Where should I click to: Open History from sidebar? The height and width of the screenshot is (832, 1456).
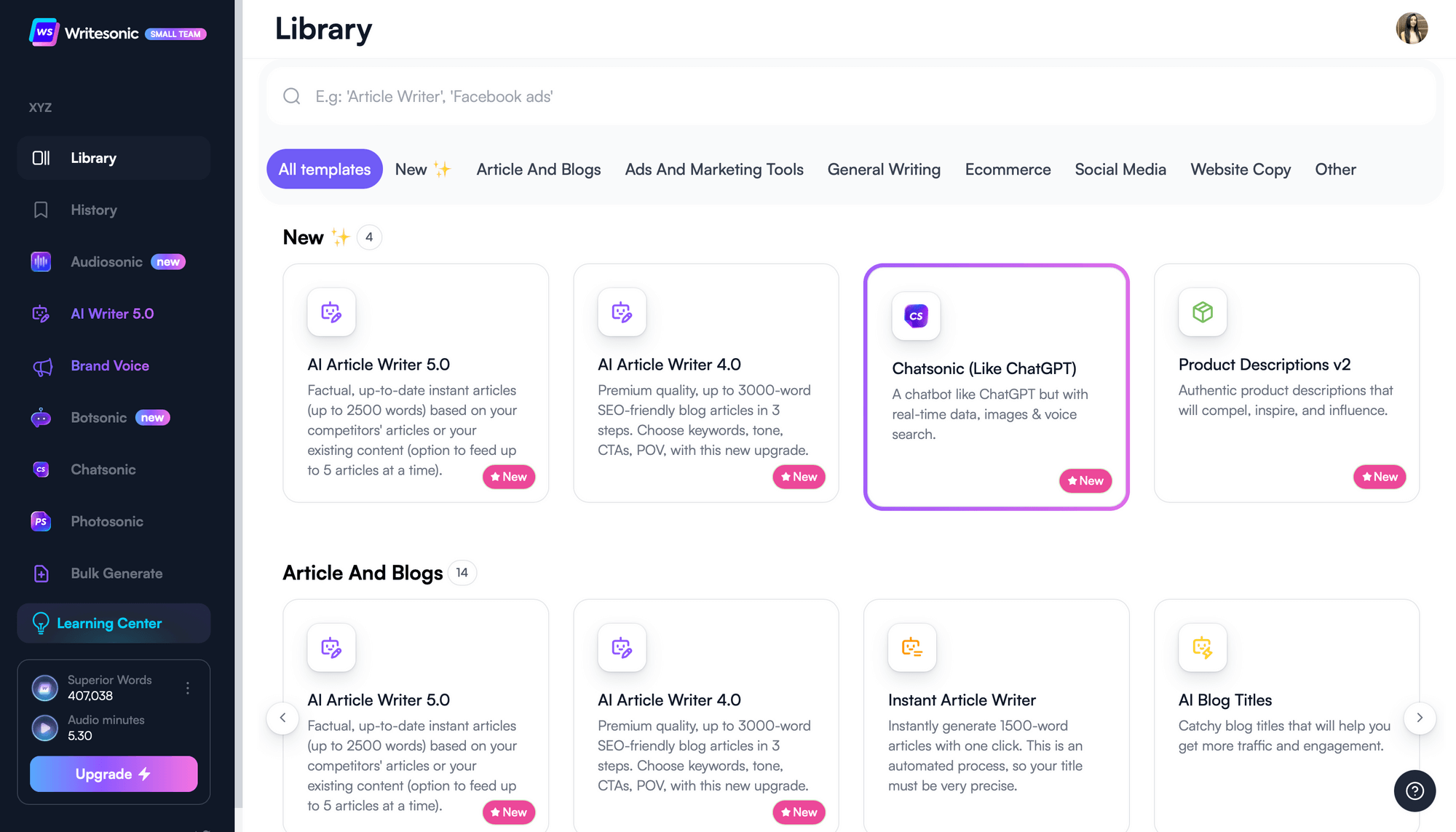(93, 209)
